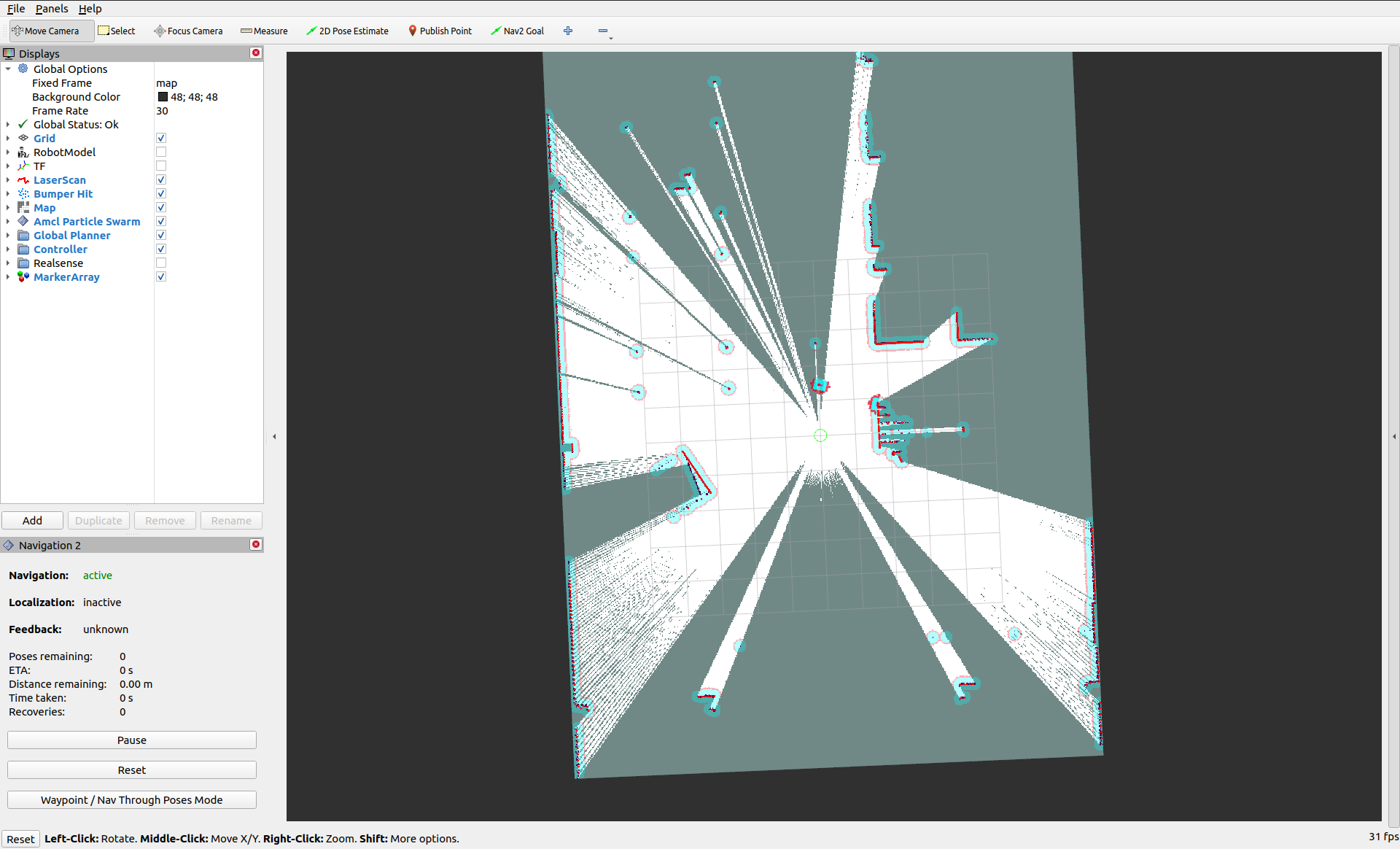Activate the Nav2 Goal tool
This screenshot has width=1400, height=849.
(517, 31)
